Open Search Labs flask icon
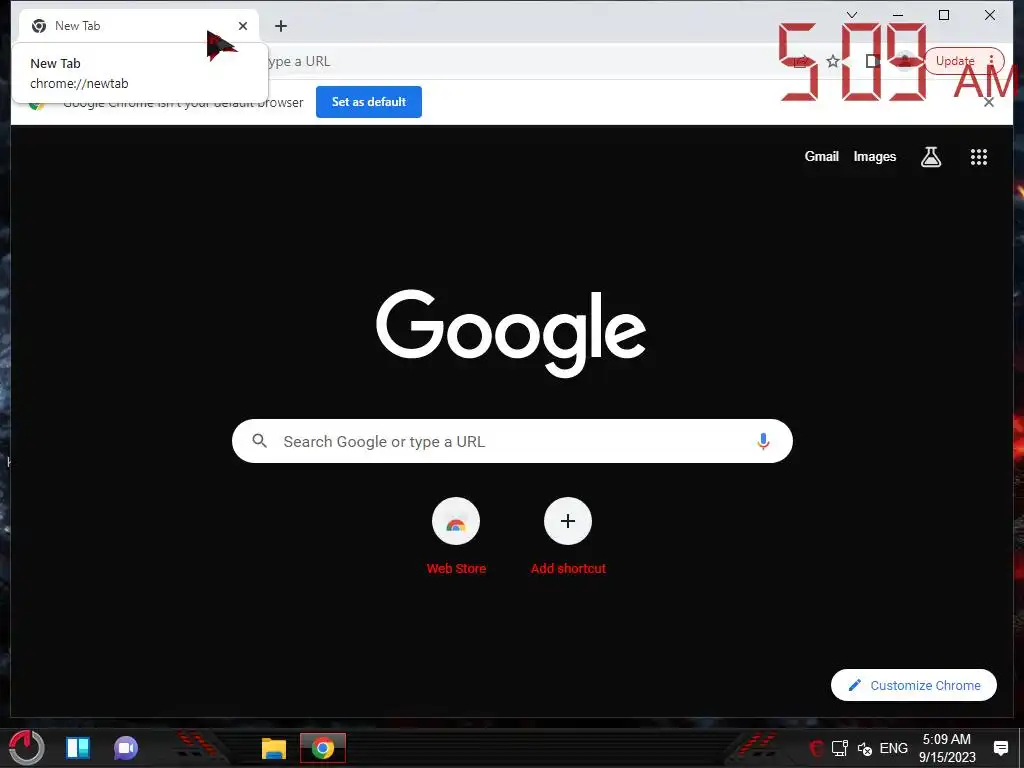The image size is (1024, 768). click(931, 157)
